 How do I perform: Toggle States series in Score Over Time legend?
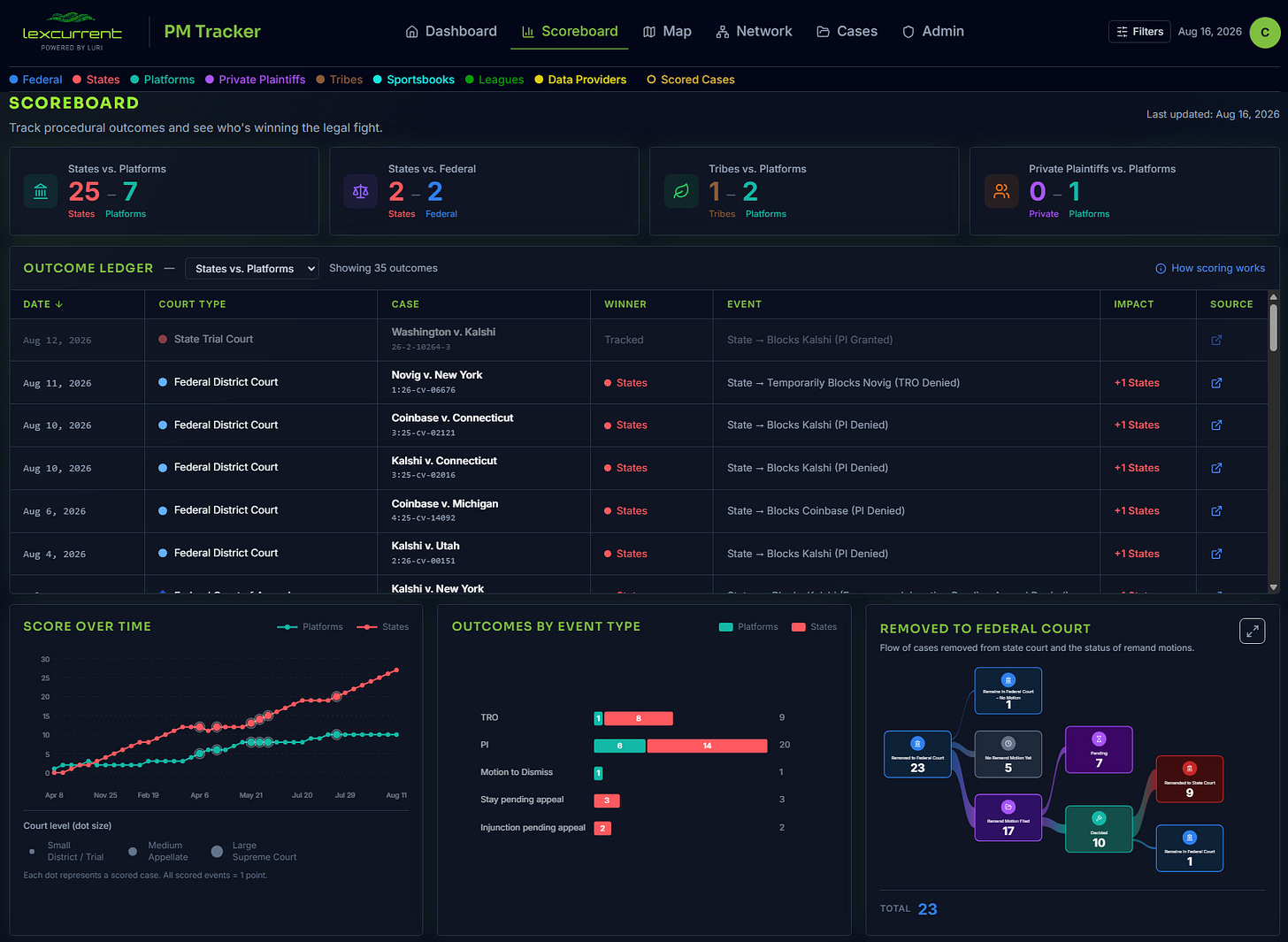(x=382, y=627)
